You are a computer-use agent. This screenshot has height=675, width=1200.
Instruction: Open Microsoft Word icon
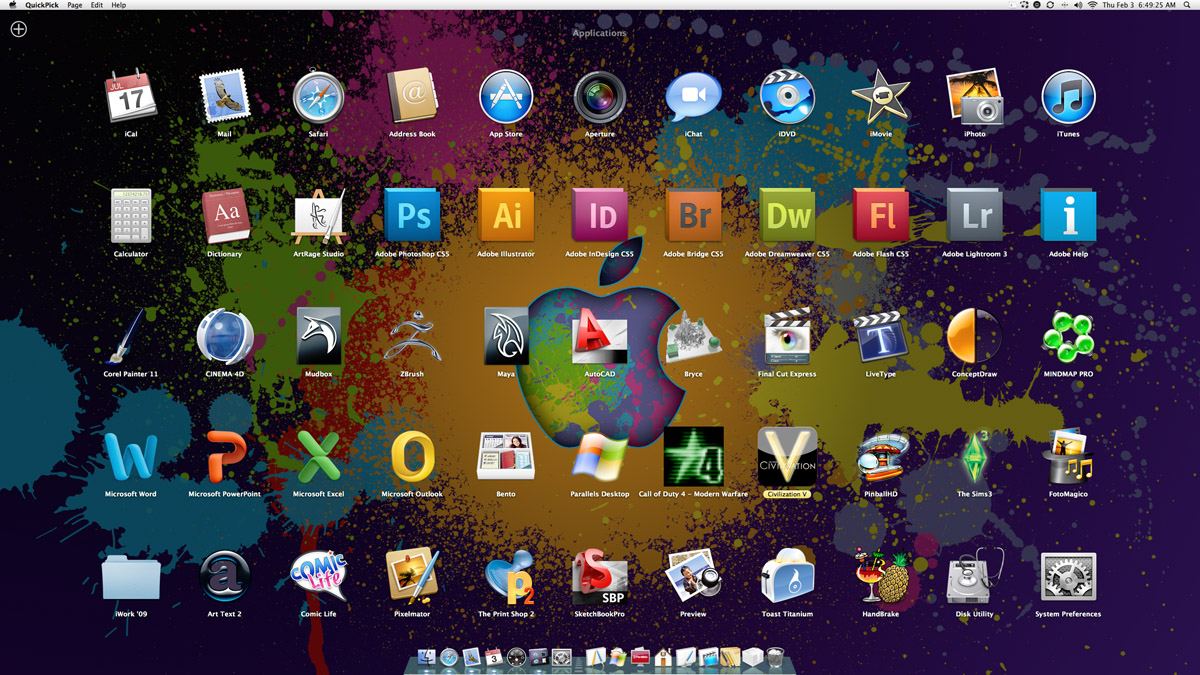point(131,457)
